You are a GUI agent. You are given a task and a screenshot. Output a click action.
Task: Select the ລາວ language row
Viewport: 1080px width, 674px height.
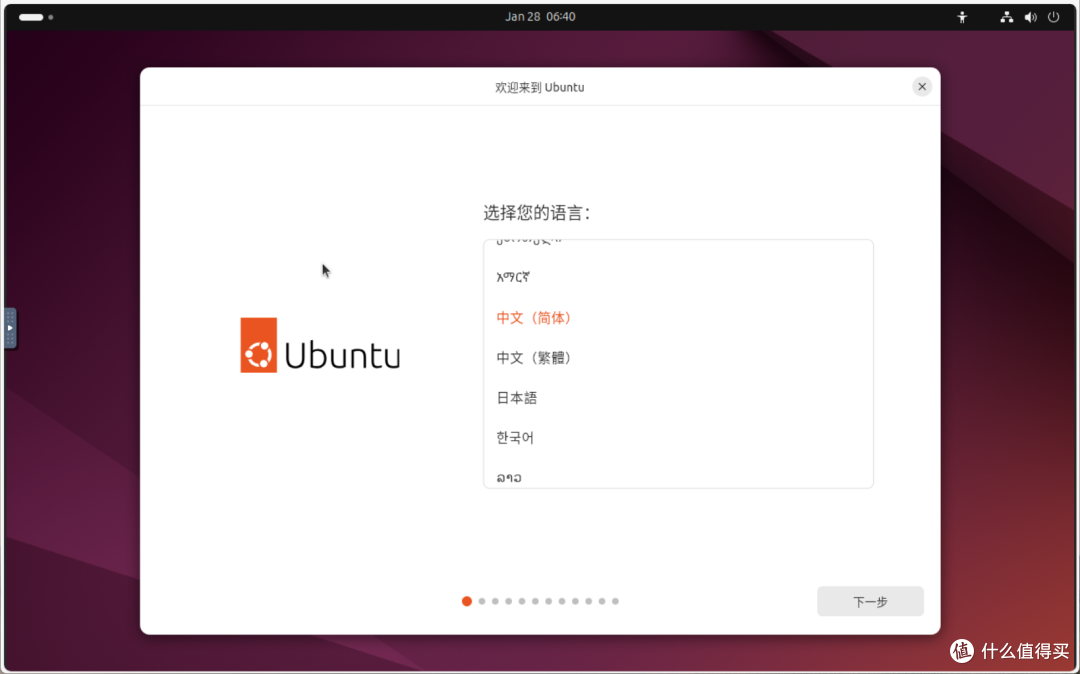(678, 475)
